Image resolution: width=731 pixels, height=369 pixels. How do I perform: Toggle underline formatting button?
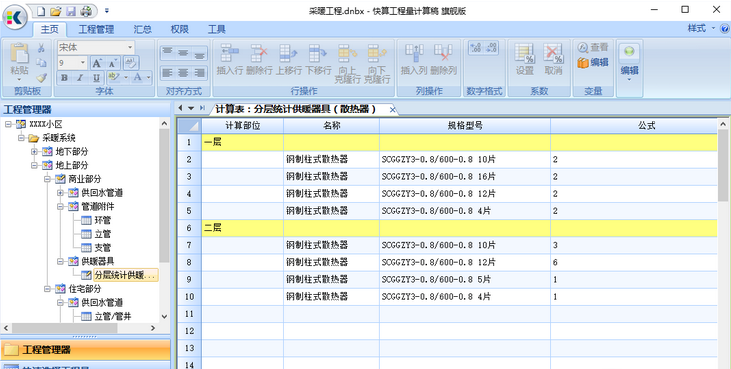[96, 77]
